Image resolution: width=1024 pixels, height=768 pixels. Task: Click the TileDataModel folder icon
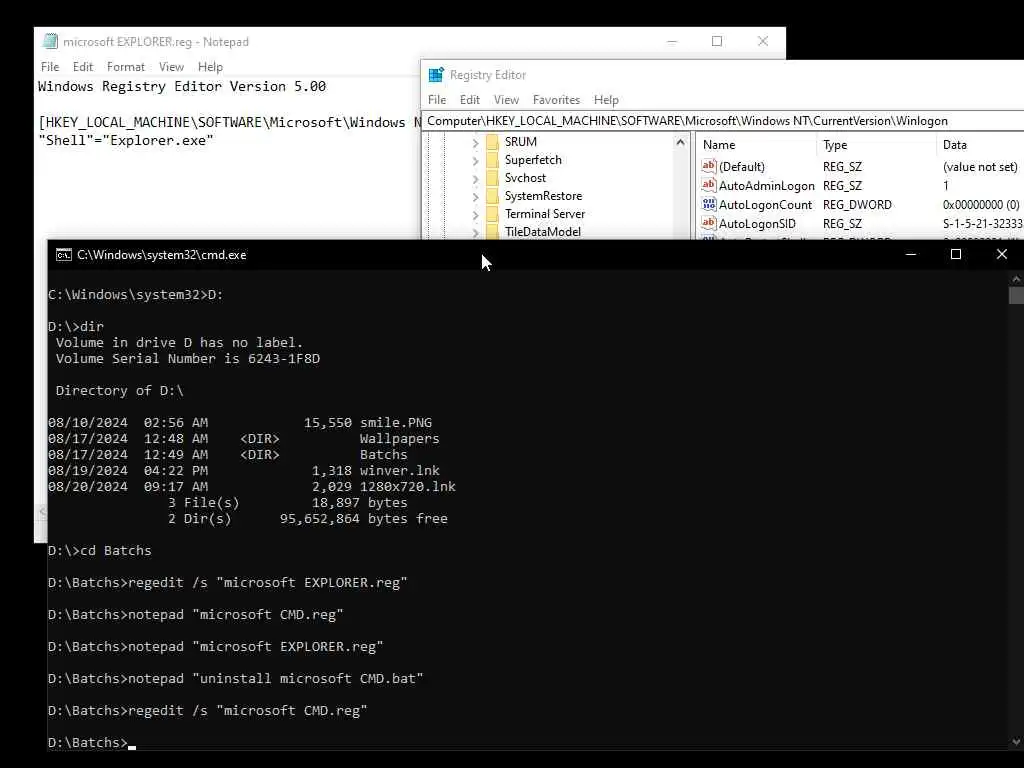point(492,231)
